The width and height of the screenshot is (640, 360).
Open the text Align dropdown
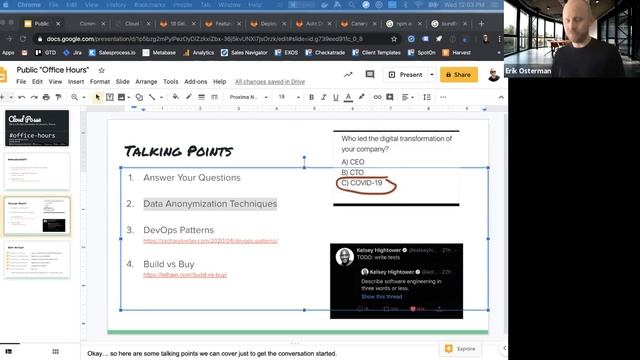tap(408, 97)
